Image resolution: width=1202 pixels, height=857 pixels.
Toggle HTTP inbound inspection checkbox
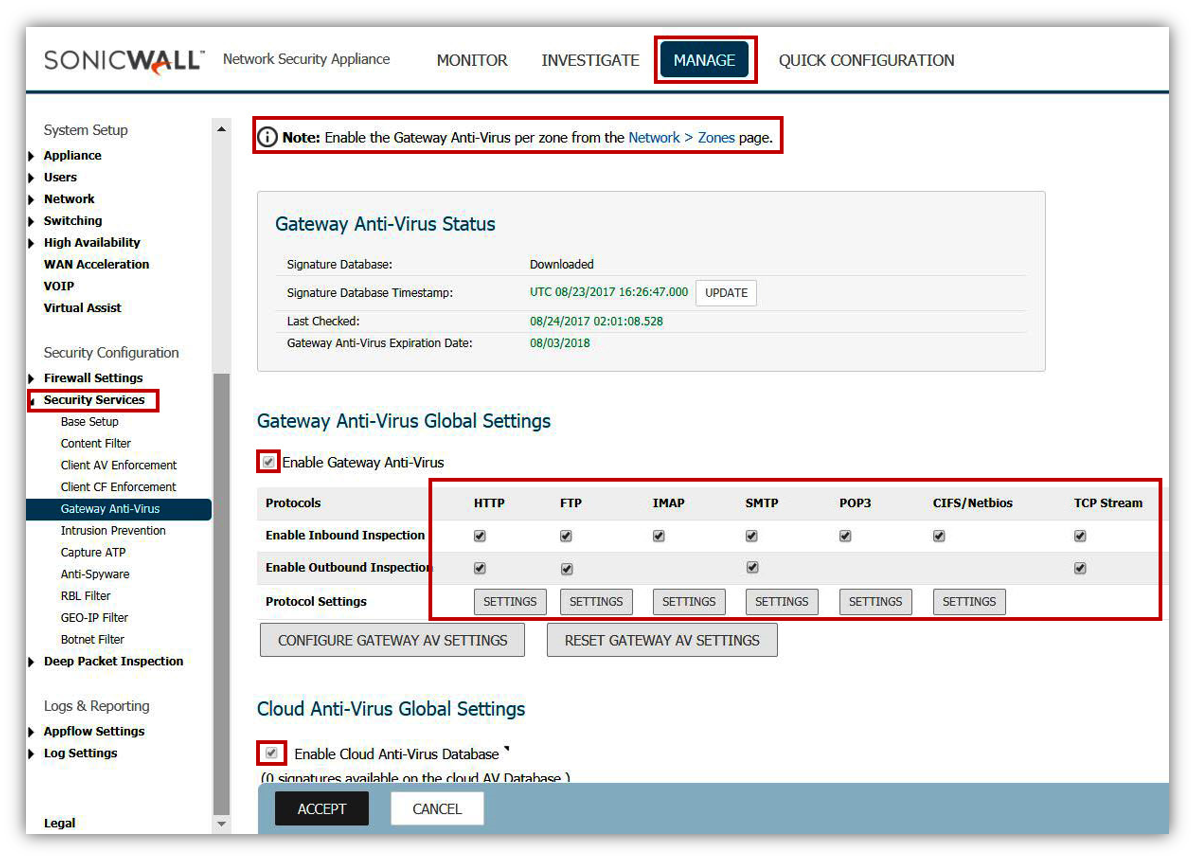480,536
